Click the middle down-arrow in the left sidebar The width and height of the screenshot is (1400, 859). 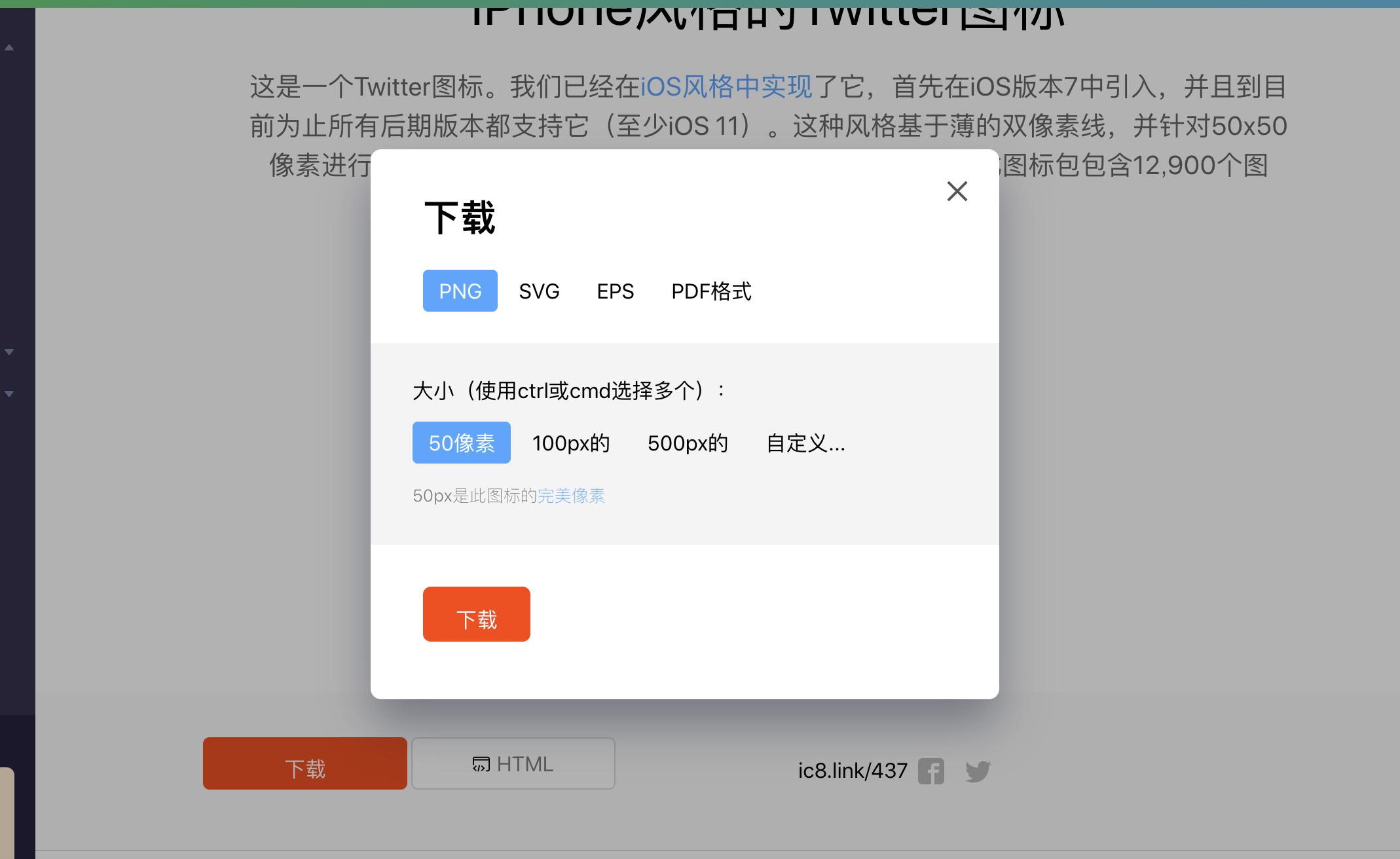point(9,351)
